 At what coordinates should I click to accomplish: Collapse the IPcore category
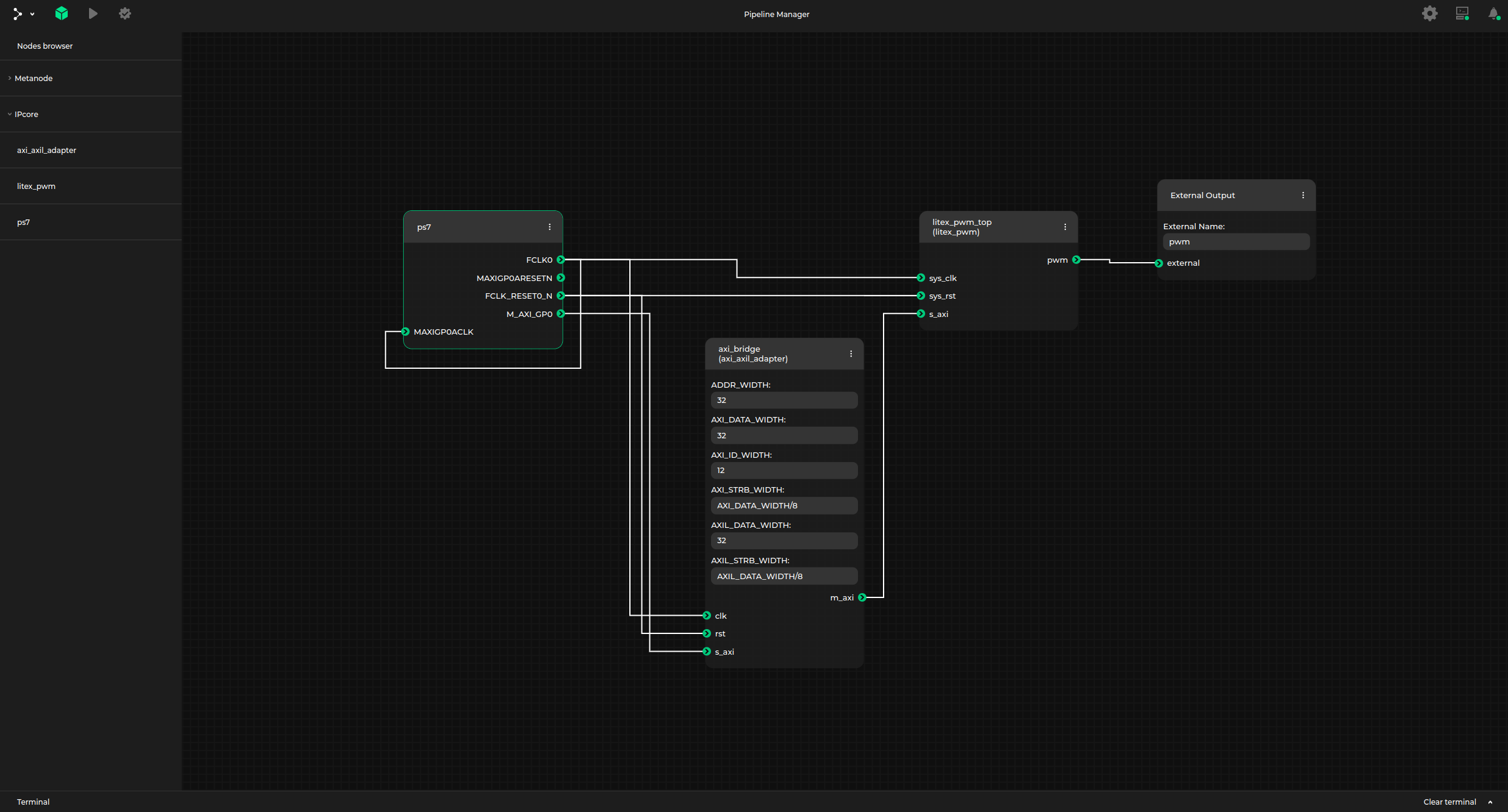tap(91, 114)
